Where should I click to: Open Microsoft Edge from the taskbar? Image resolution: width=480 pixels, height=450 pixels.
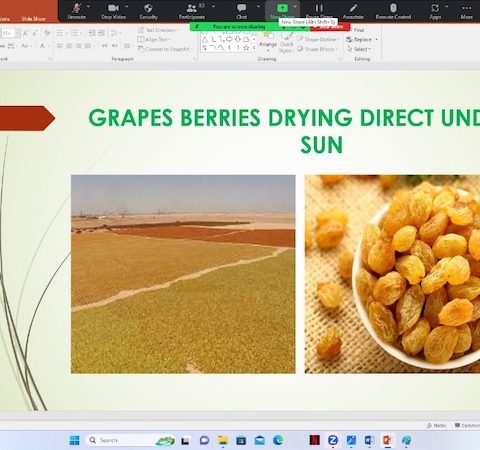(278, 440)
